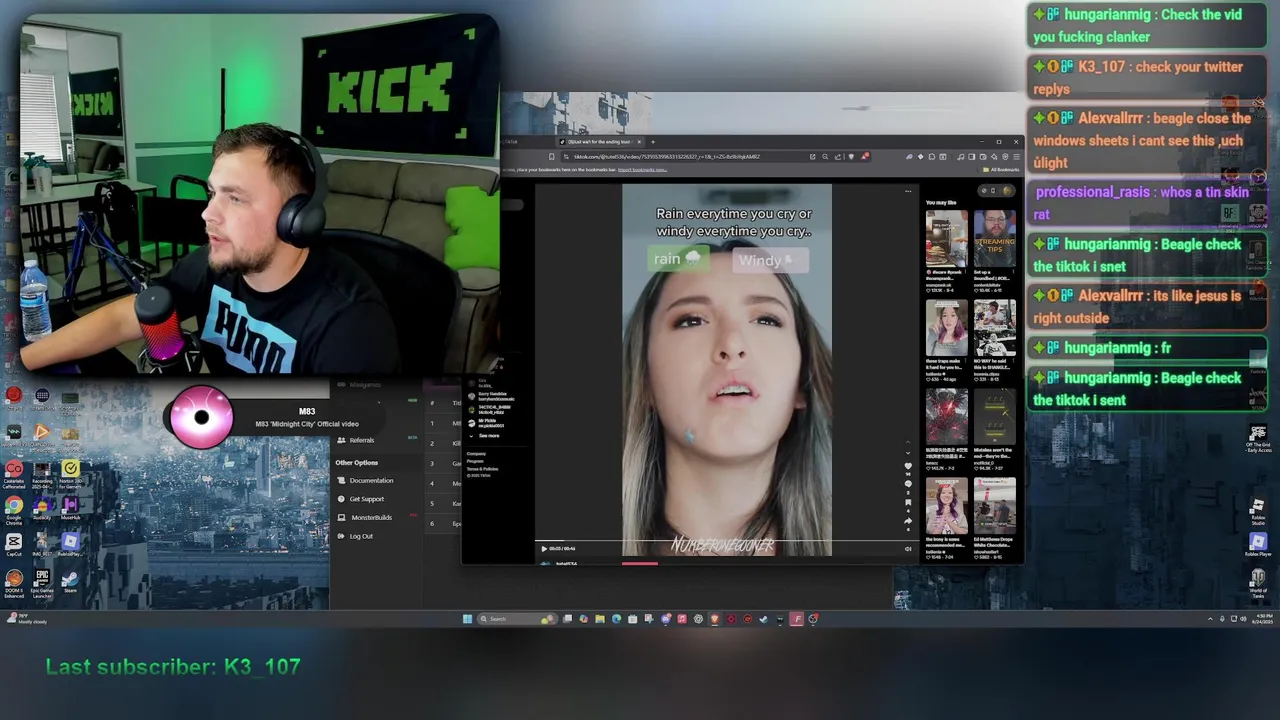This screenshot has width=1280, height=720.
Task: Show hidden system tray icons
Action: (x=1210, y=619)
